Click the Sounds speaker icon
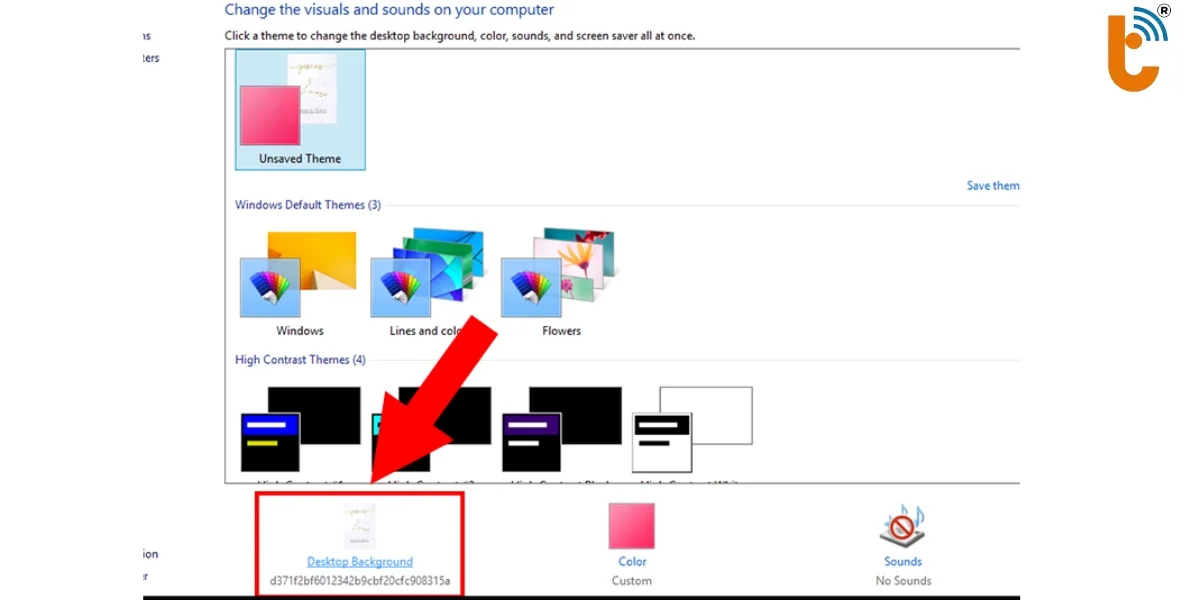 pos(902,526)
